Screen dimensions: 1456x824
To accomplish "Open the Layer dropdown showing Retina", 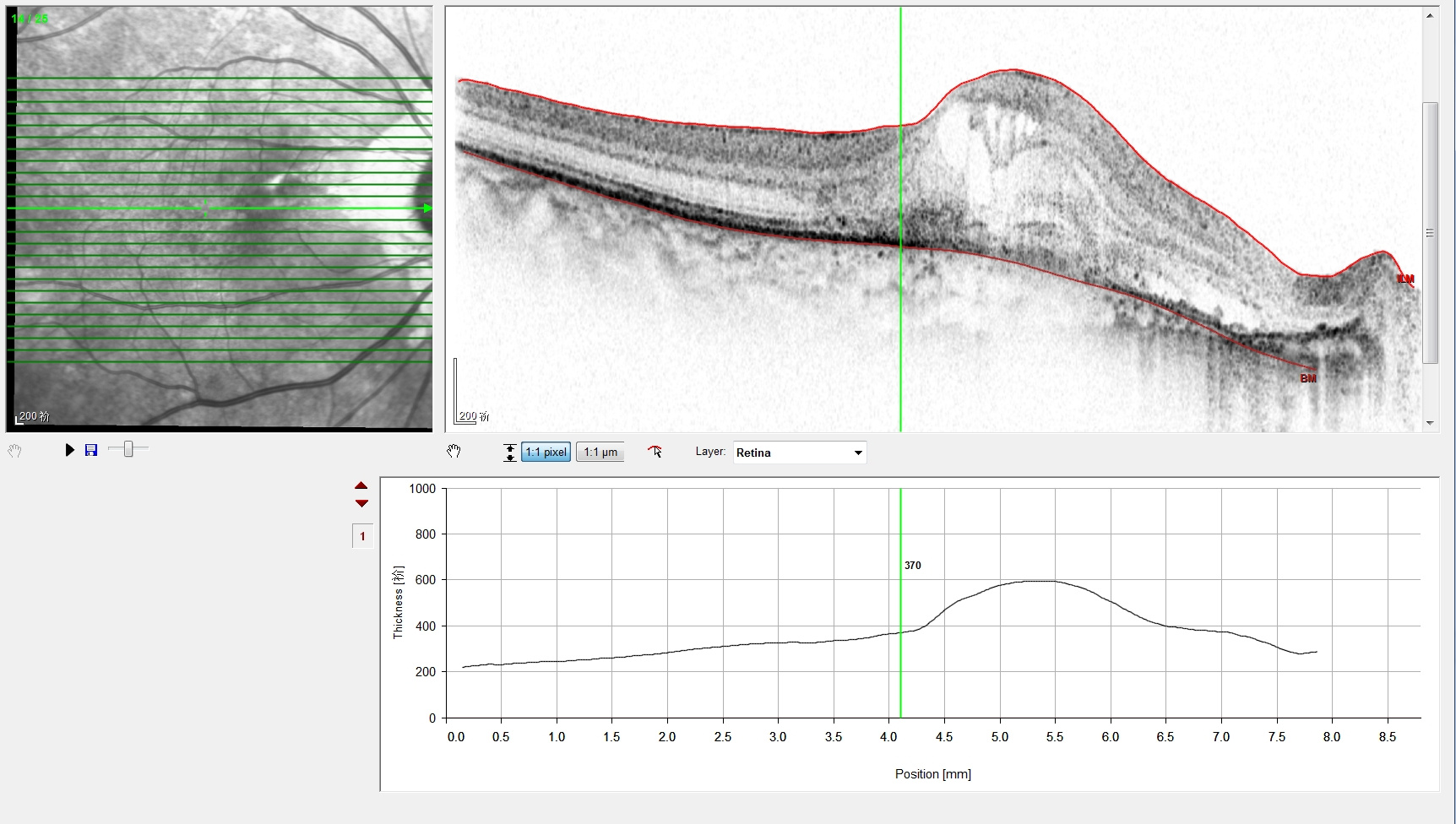I will (800, 453).
